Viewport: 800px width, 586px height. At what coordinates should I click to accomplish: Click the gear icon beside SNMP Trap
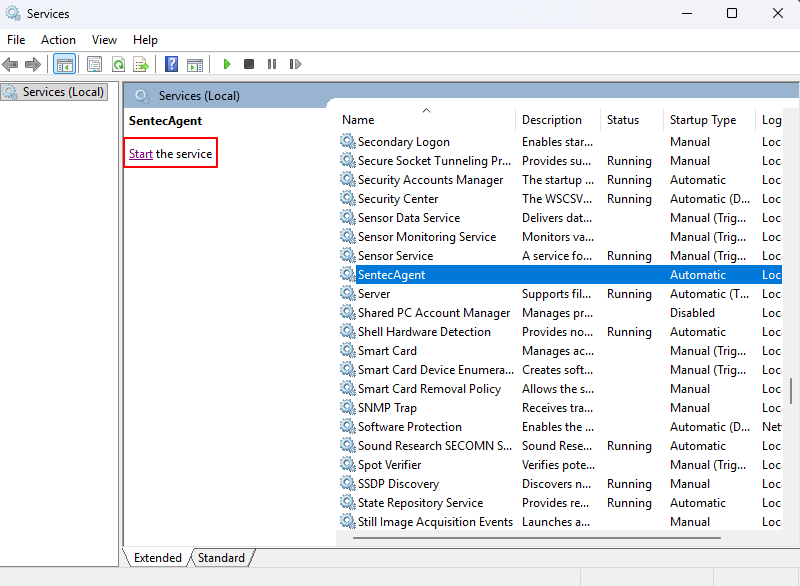(x=348, y=407)
